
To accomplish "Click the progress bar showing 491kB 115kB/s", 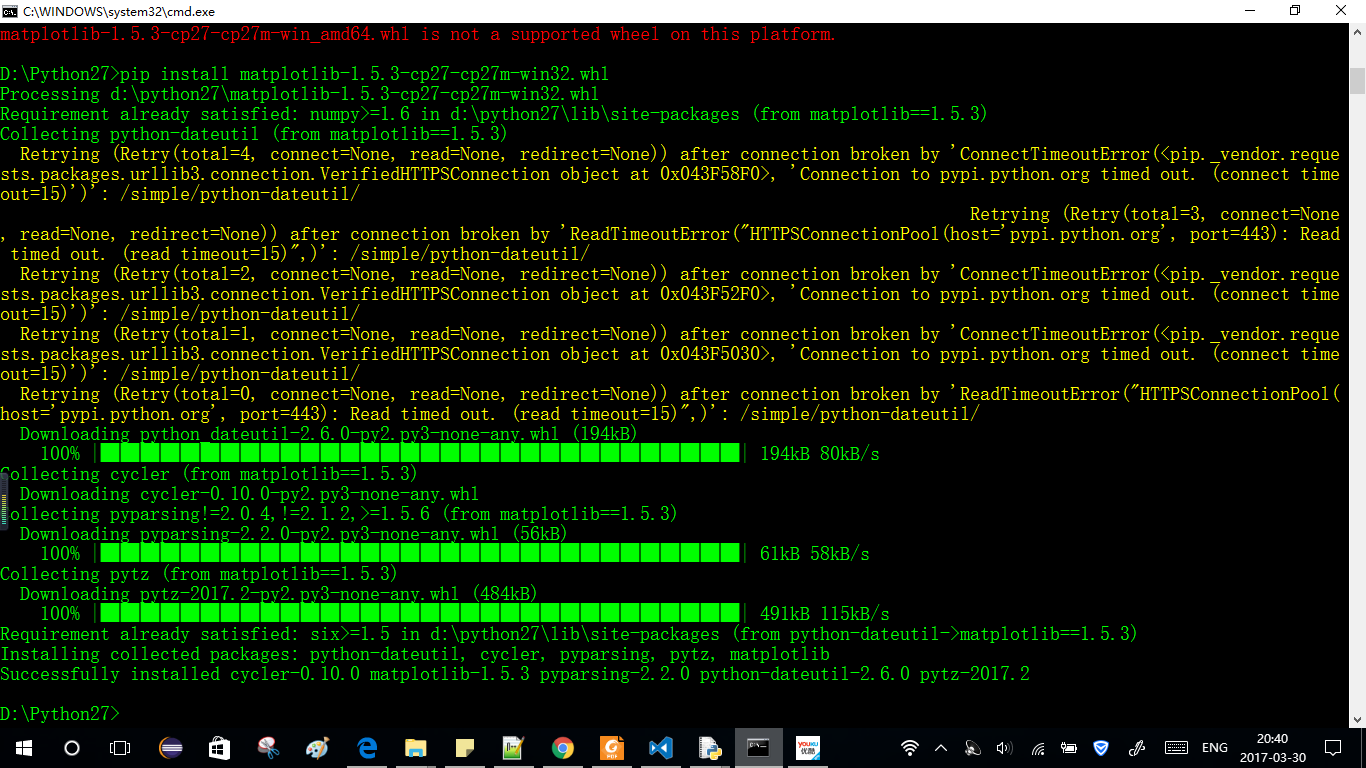I will pos(420,614).
